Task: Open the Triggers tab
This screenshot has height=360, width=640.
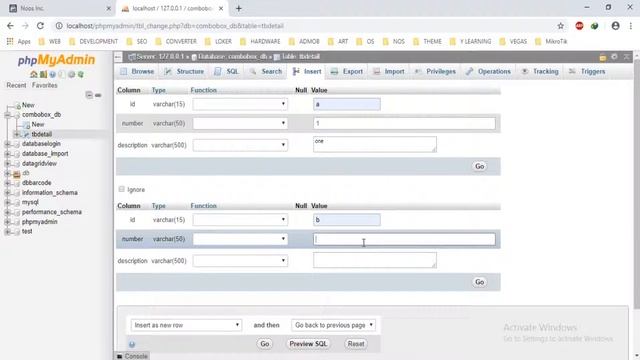Action: 587,71
